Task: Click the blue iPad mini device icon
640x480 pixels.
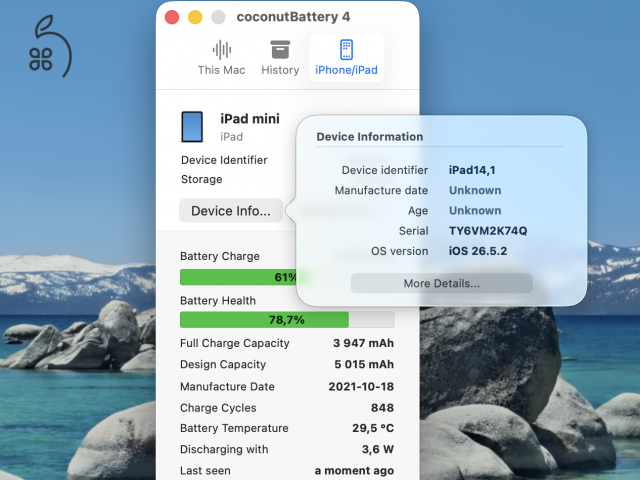Action: 192,127
